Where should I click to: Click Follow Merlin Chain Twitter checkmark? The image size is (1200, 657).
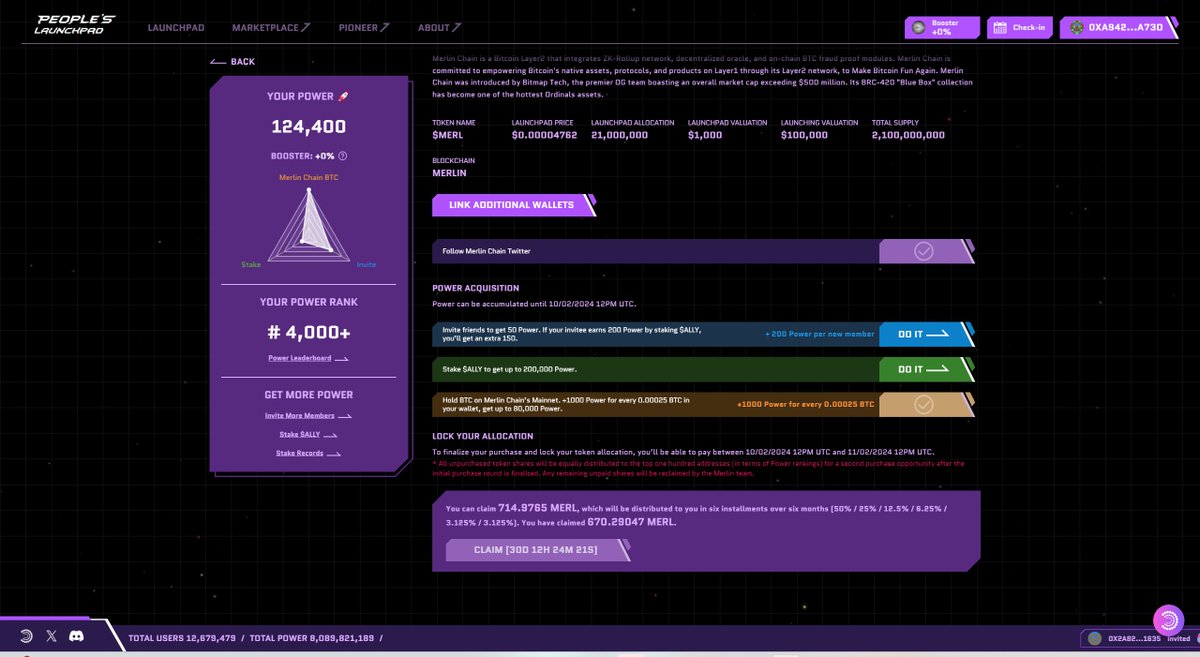(924, 251)
